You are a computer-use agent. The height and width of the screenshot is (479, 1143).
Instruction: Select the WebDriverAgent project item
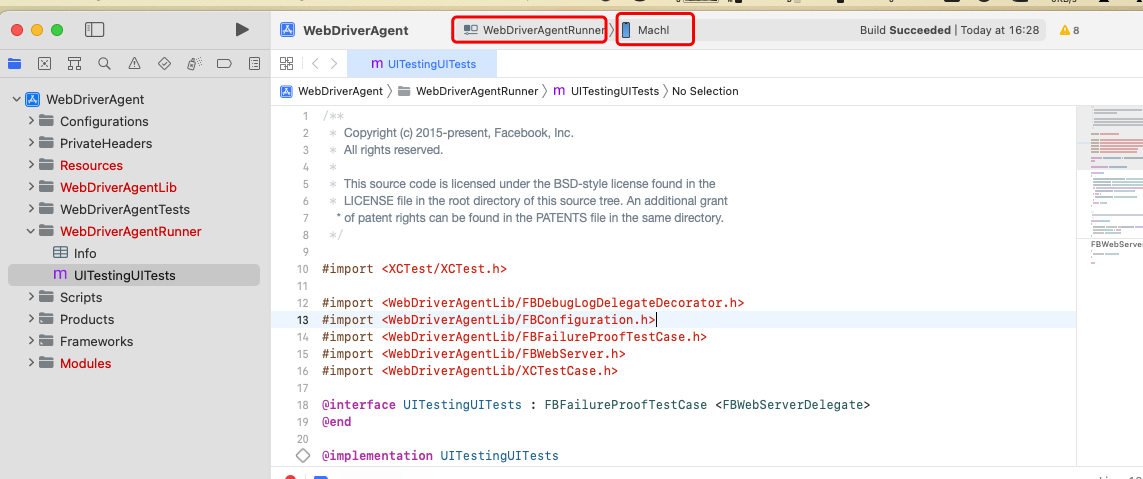(x=134, y=99)
